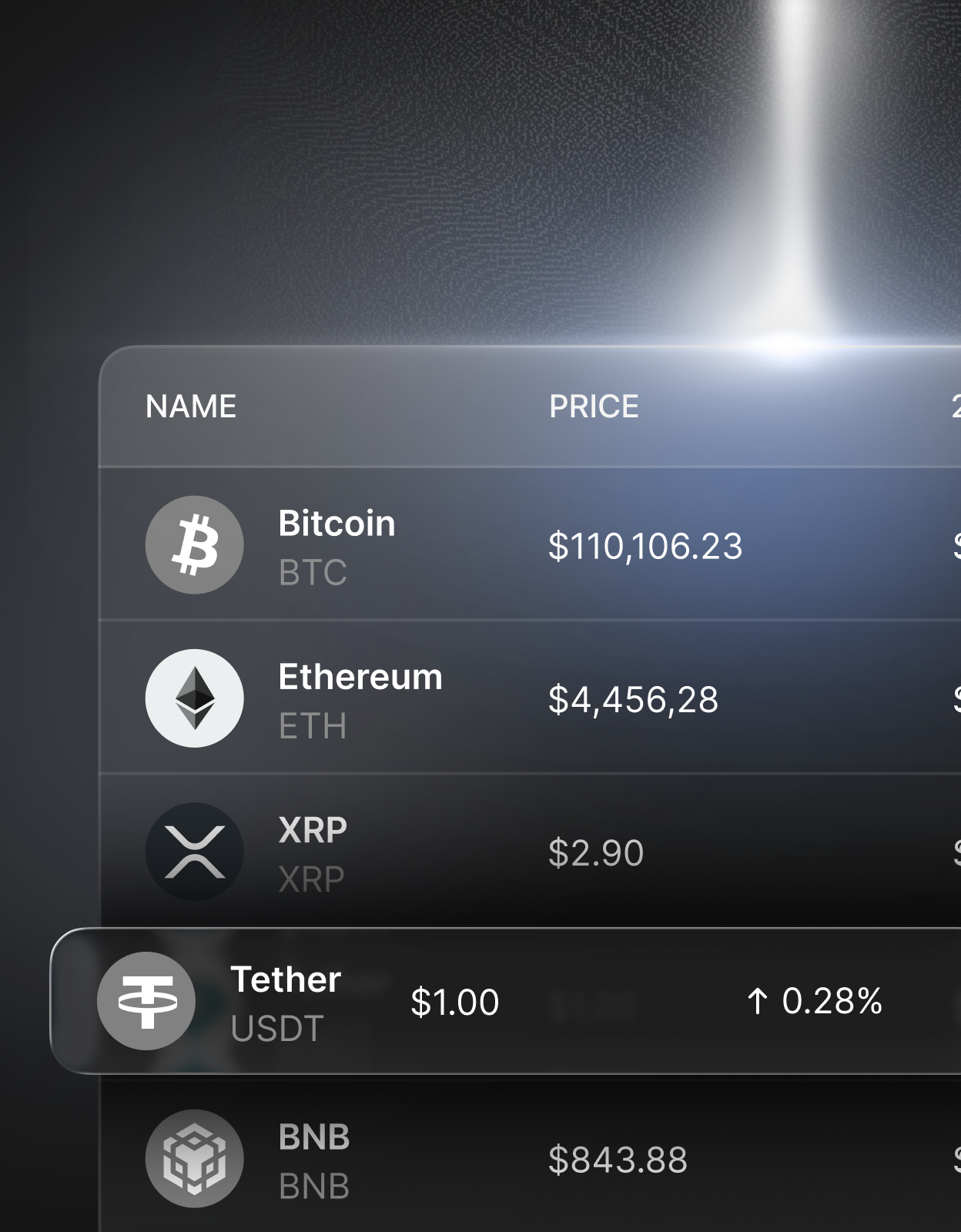
Task: Select the XRP price $2.90
Action: tap(596, 852)
